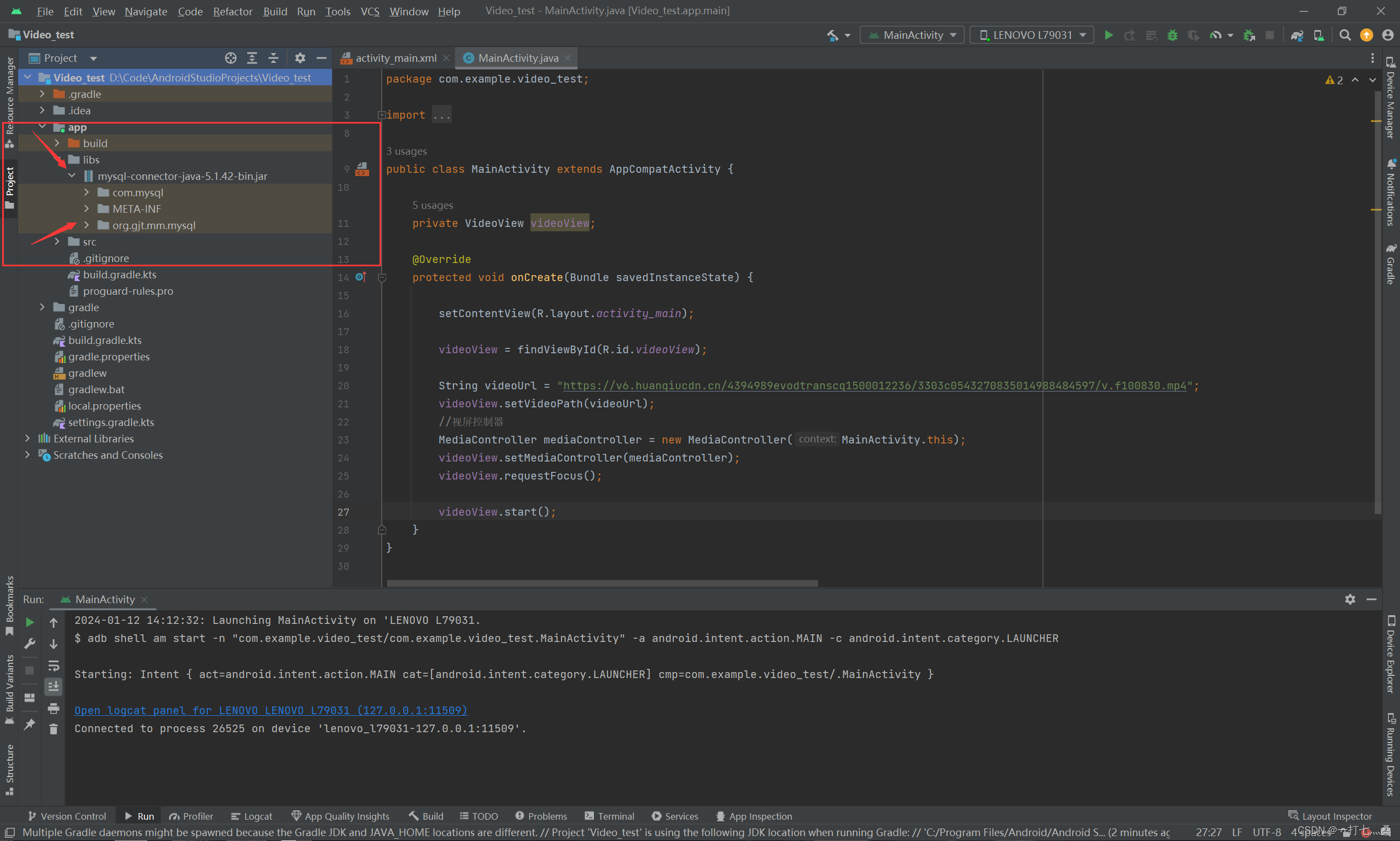Click Apply Changes and Restart Activity icon
Screen dimensions: 1400x841
pos(1130,35)
